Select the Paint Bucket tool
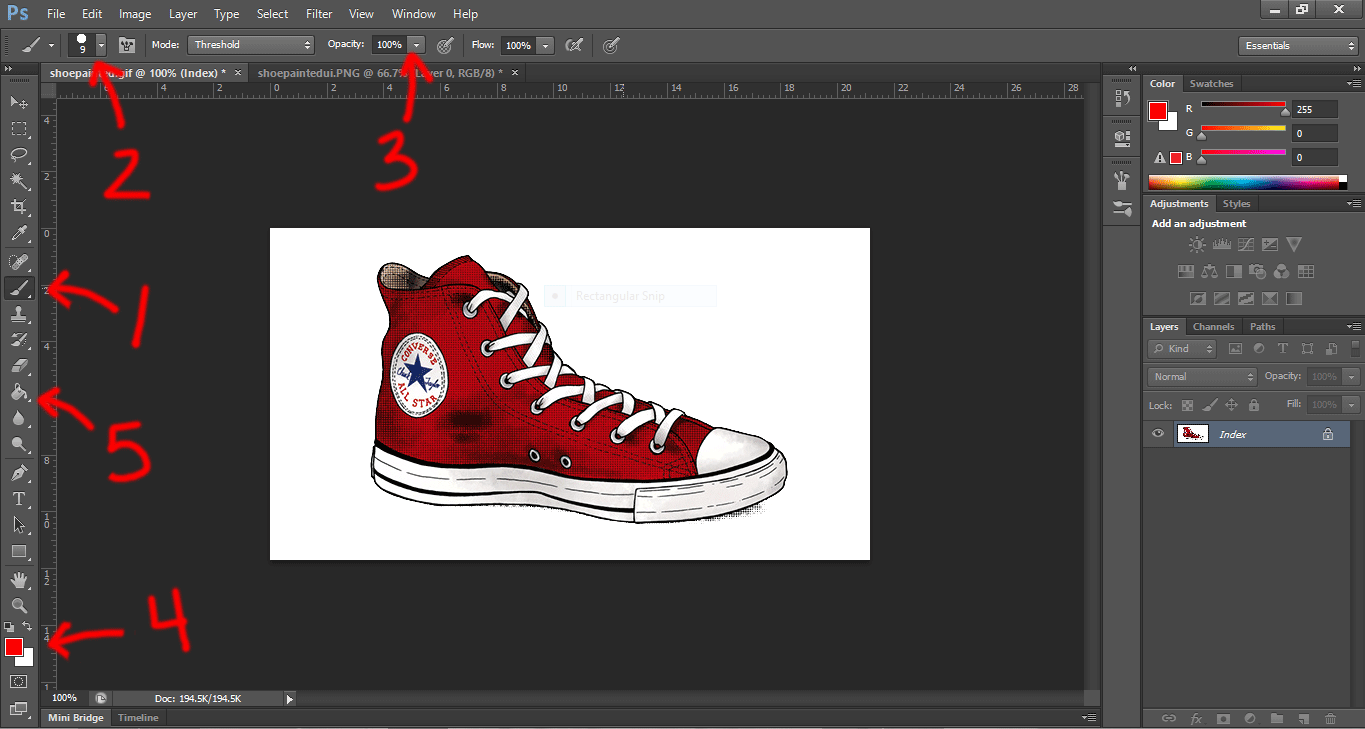 (x=19, y=392)
